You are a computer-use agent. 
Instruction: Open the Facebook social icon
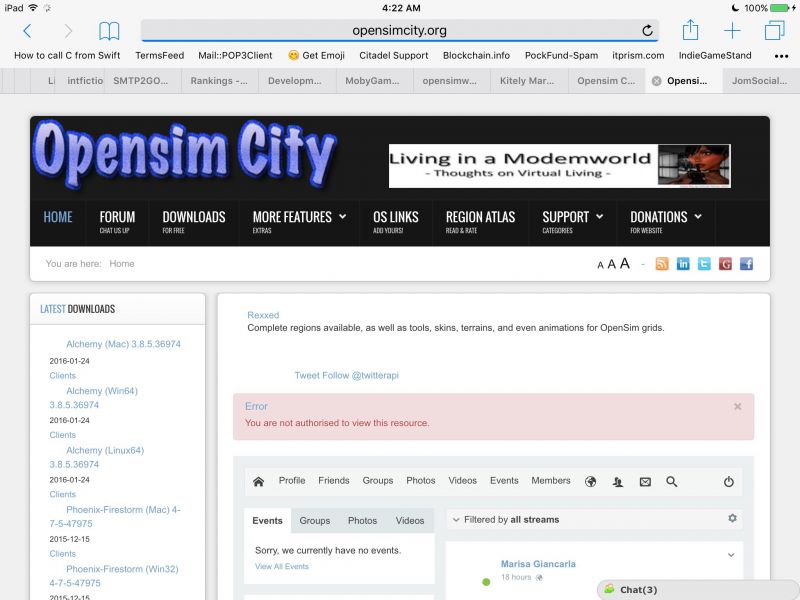pos(746,264)
